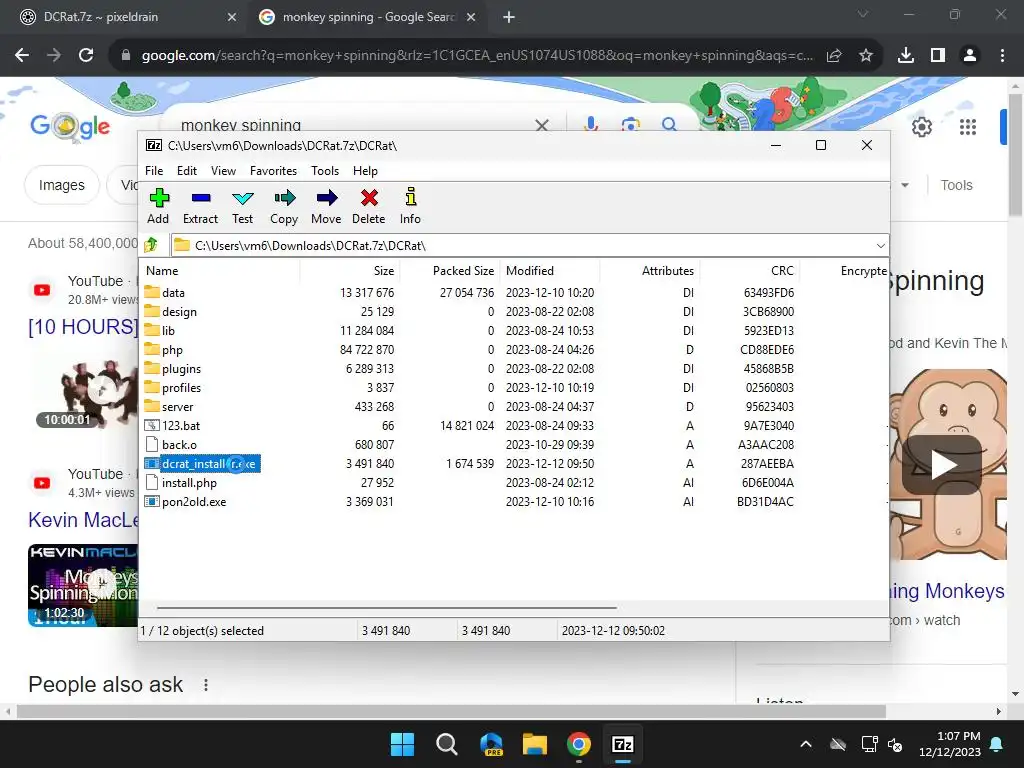Viewport: 1024px width, 768px height.
Task: Open a new Chrome tab
Action: click(509, 17)
